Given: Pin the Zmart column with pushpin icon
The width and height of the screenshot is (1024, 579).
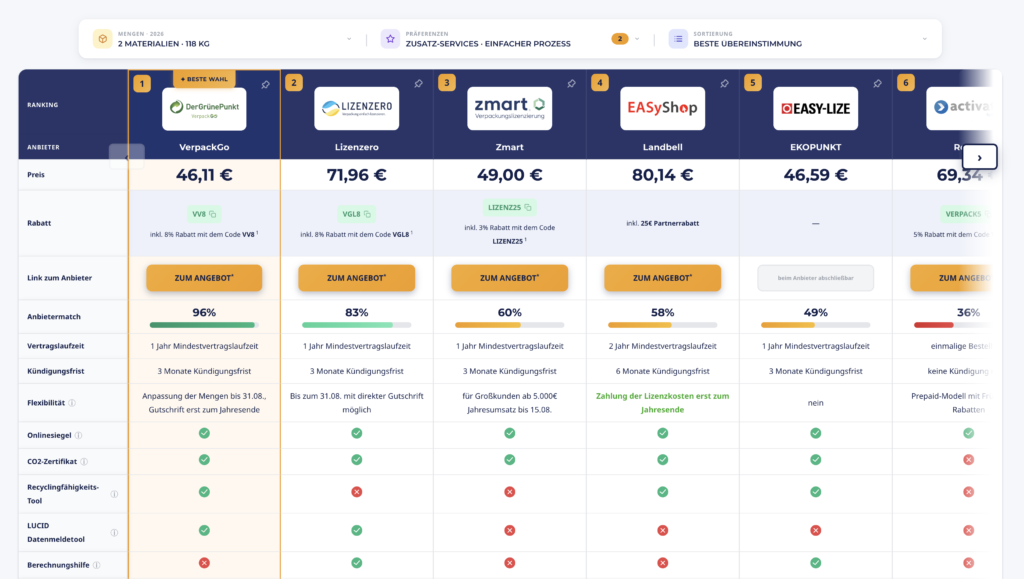Looking at the screenshot, I should pyautogui.click(x=571, y=84).
